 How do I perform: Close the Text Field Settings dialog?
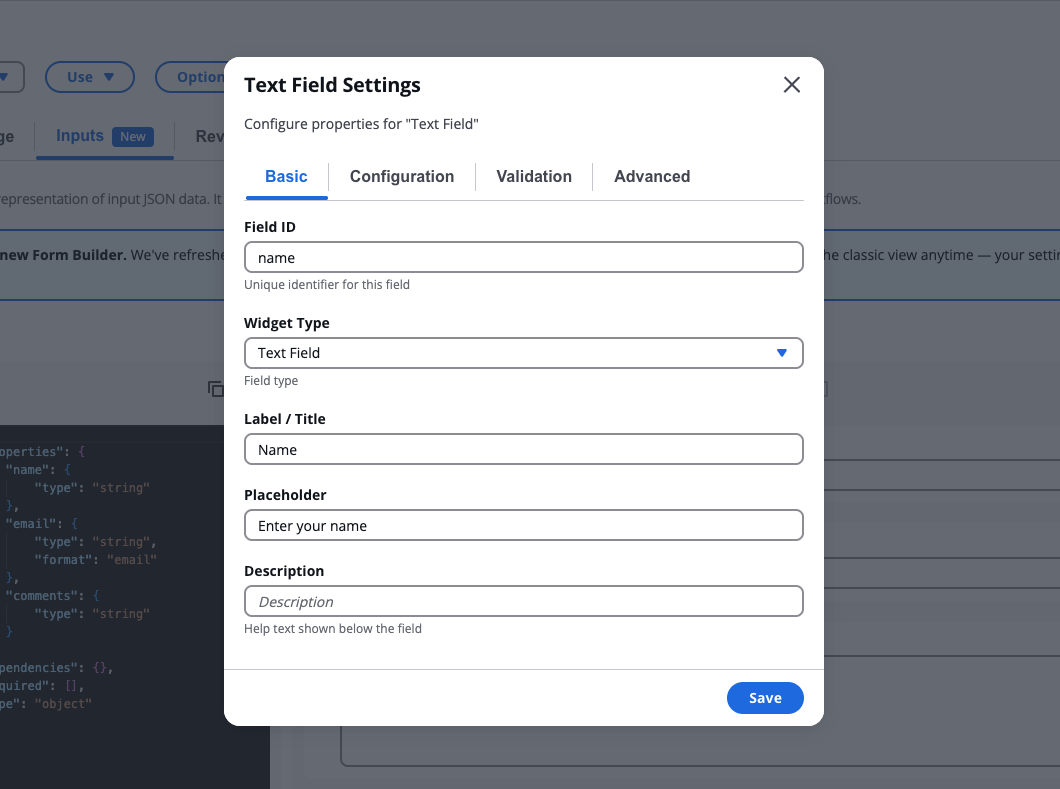791,85
